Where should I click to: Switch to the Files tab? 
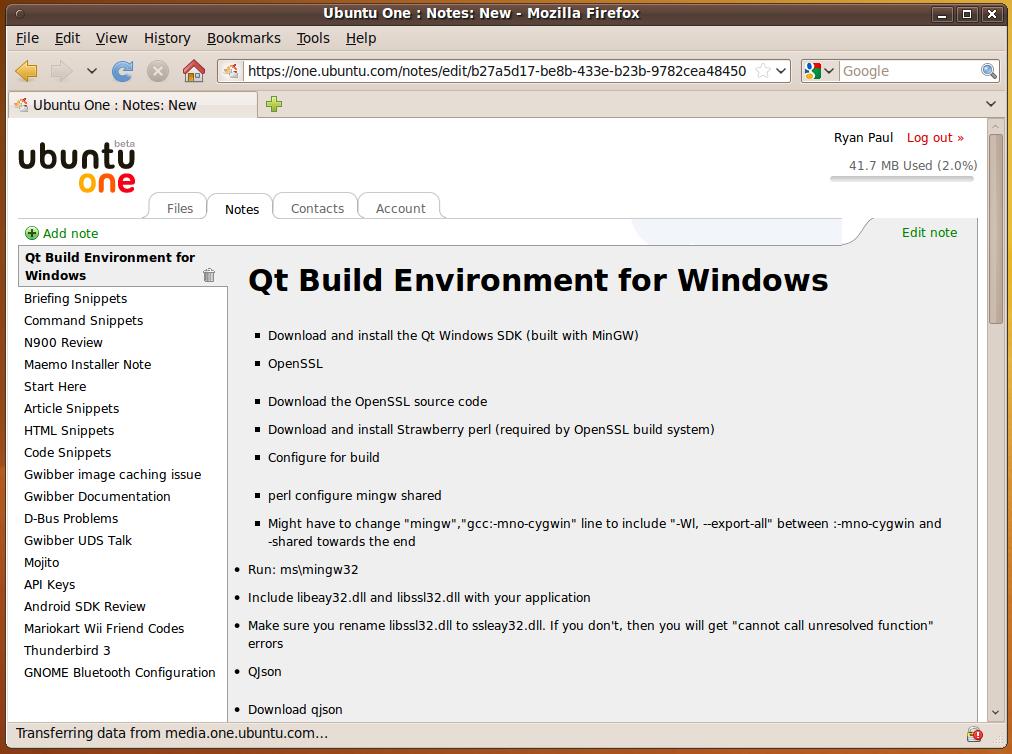(x=180, y=208)
